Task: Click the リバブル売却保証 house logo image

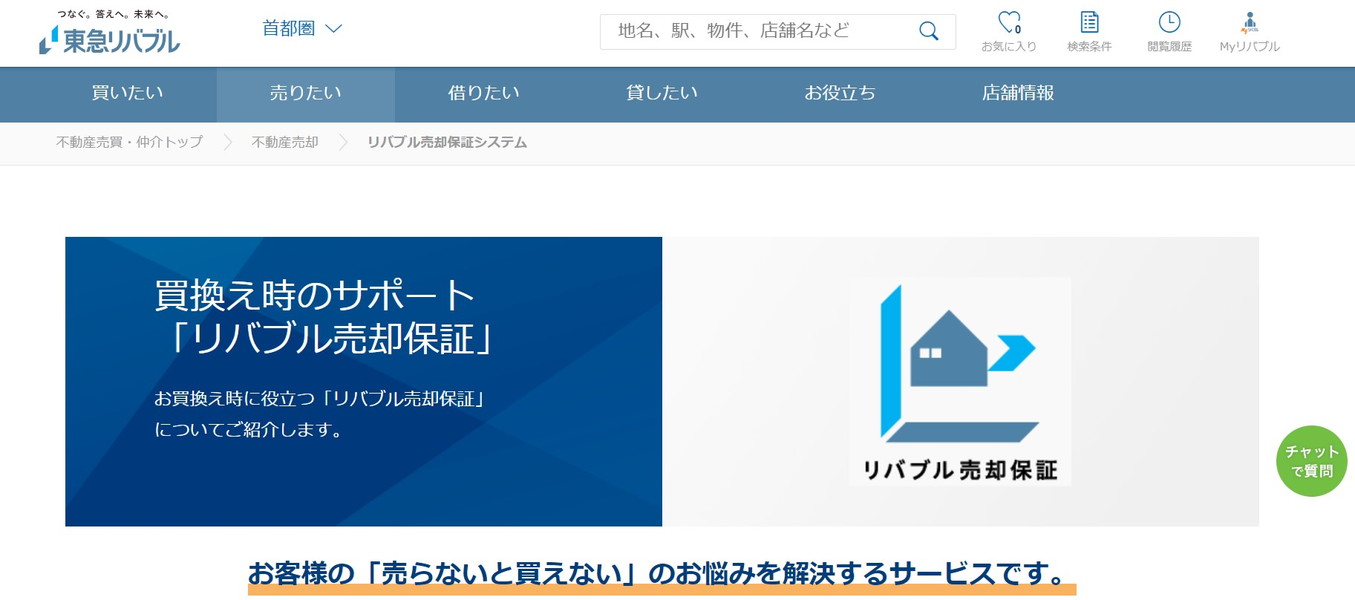Action: tap(960, 380)
